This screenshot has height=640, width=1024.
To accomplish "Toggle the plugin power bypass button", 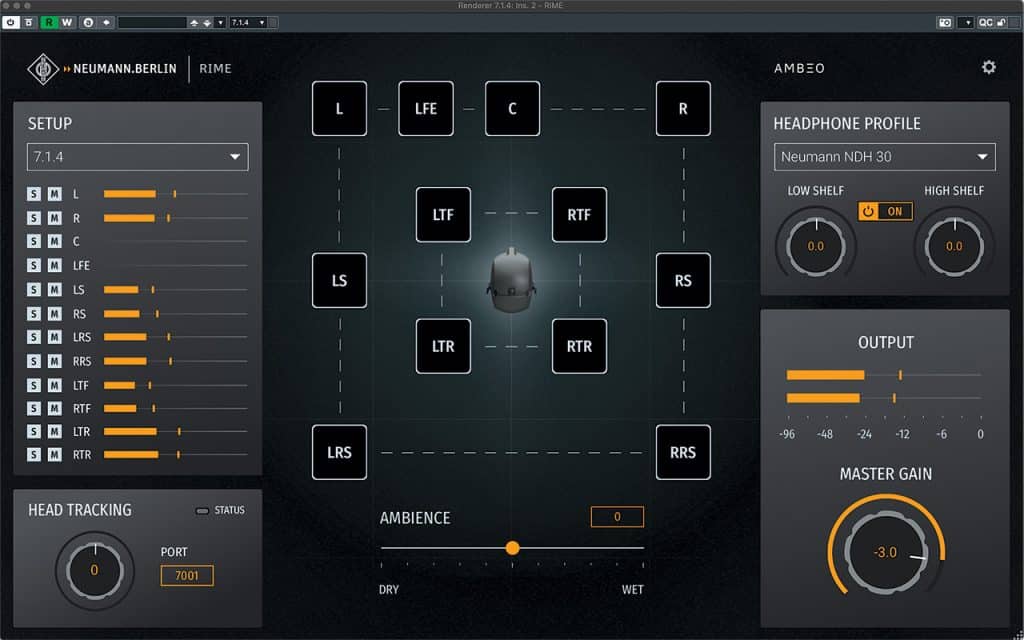I will click(x=11, y=23).
